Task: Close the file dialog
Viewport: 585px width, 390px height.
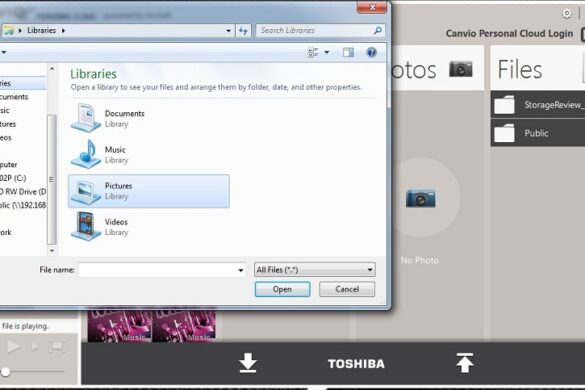Action: 372,7
